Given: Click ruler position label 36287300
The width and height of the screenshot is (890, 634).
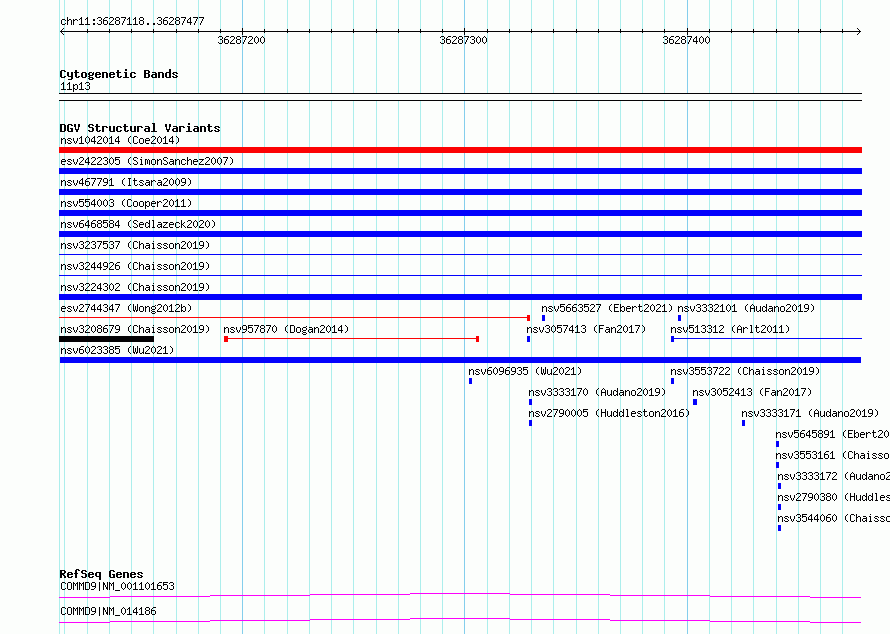Looking at the screenshot, I should click(463, 40).
